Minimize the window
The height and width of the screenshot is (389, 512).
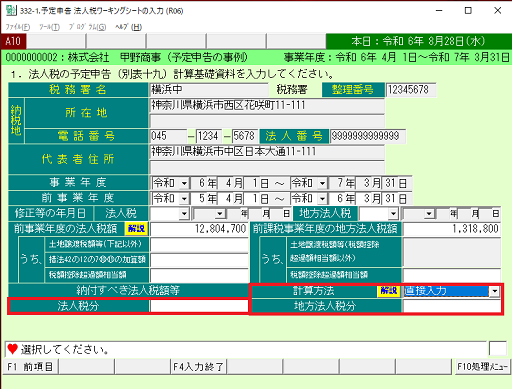(439, 11)
